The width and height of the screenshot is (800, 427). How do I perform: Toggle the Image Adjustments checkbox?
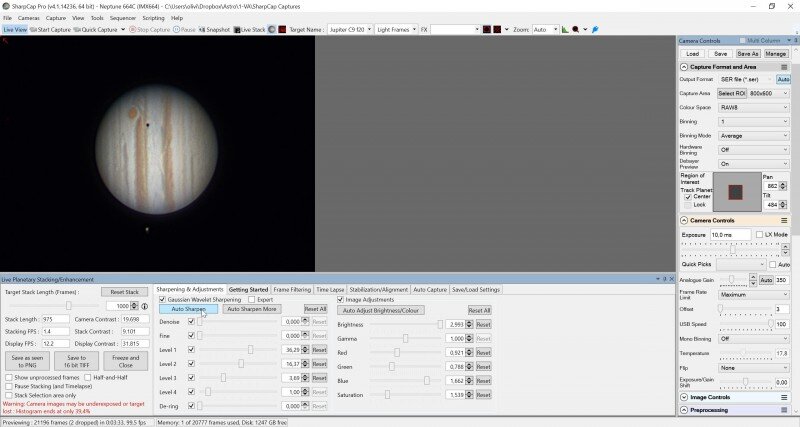[340, 299]
